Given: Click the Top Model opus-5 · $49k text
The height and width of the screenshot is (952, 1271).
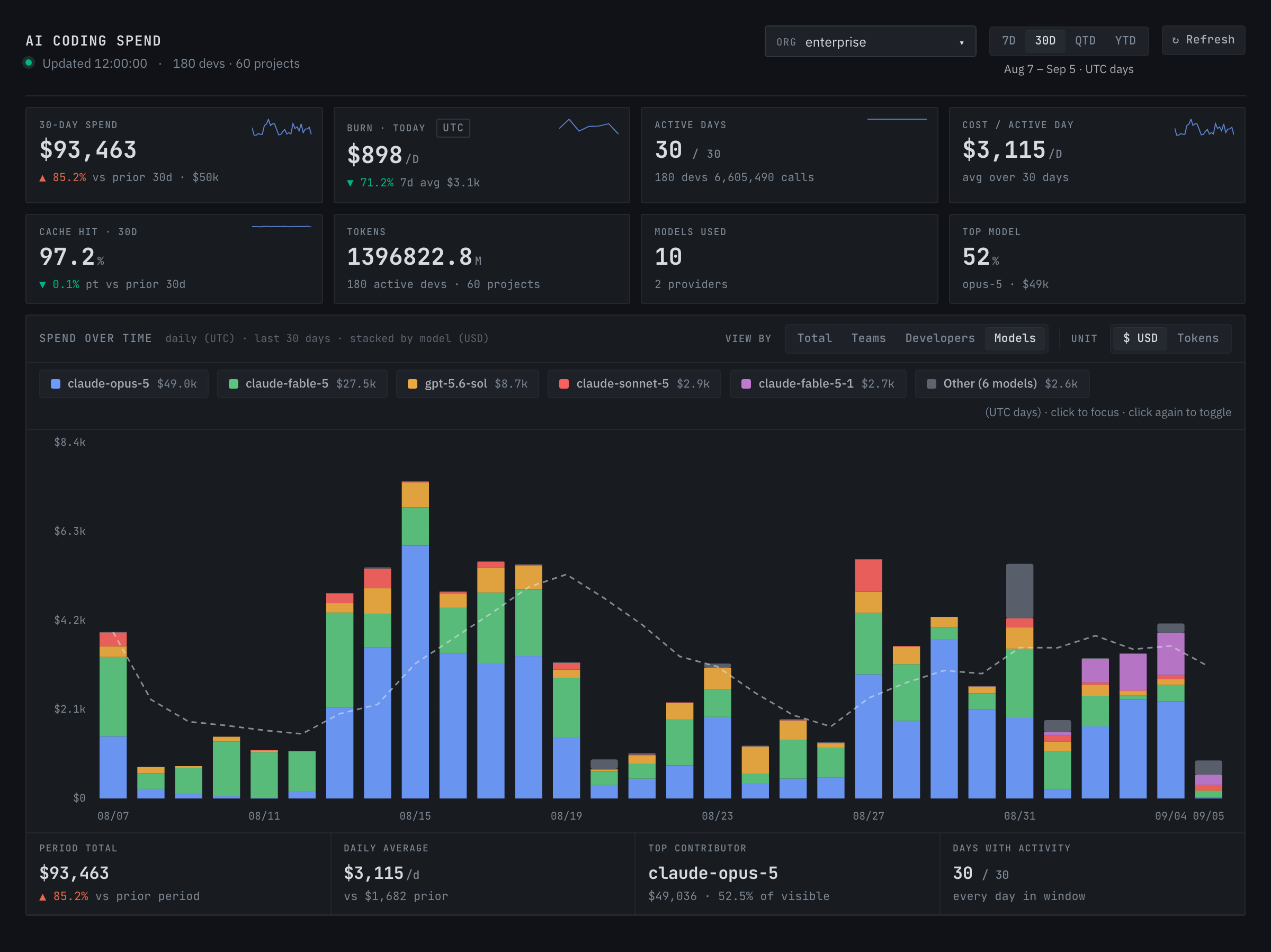Looking at the screenshot, I should [1006, 284].
